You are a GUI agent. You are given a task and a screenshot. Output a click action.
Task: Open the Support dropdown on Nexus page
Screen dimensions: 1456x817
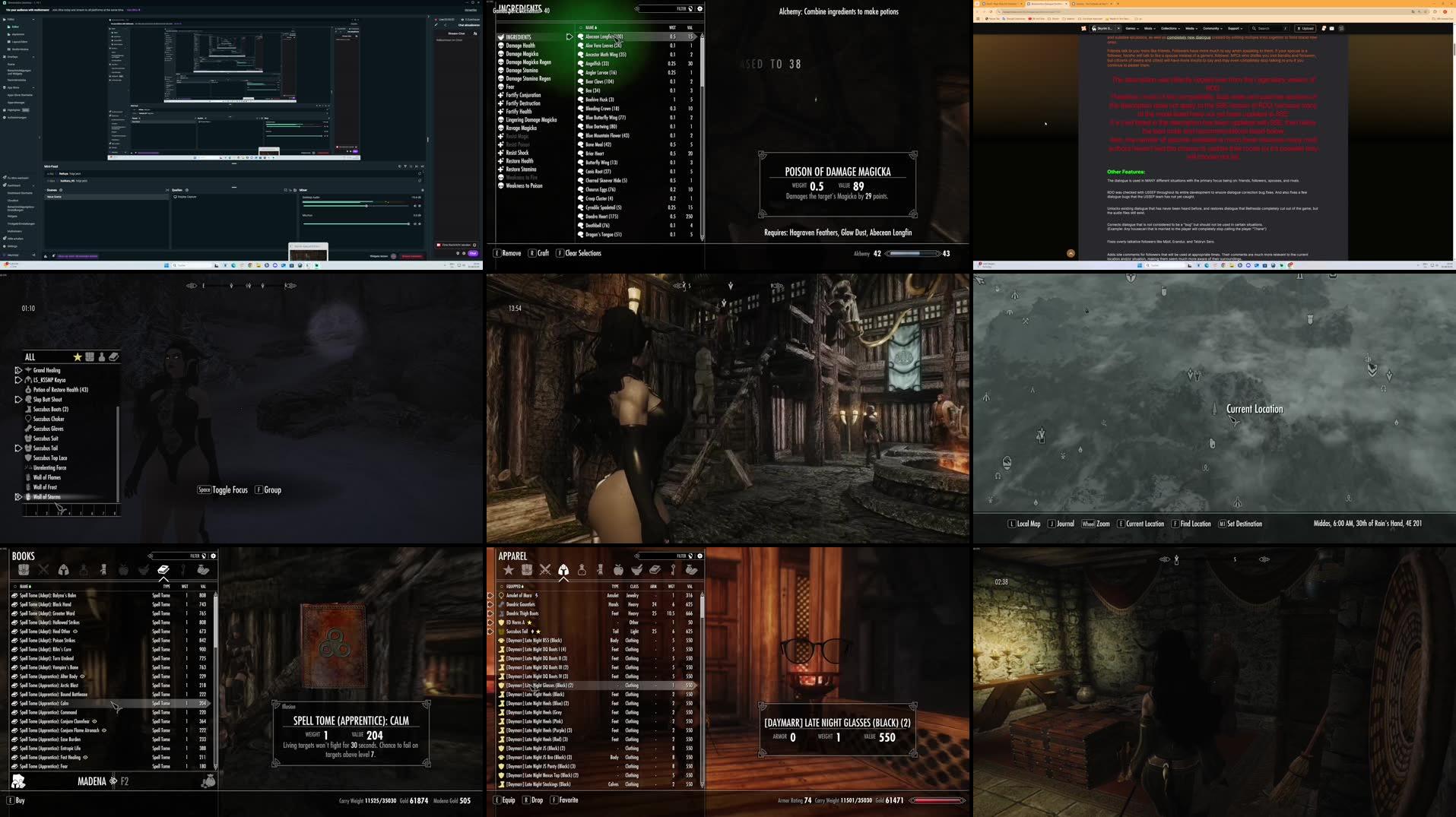pyautogui.click(x=1236, y=28)
